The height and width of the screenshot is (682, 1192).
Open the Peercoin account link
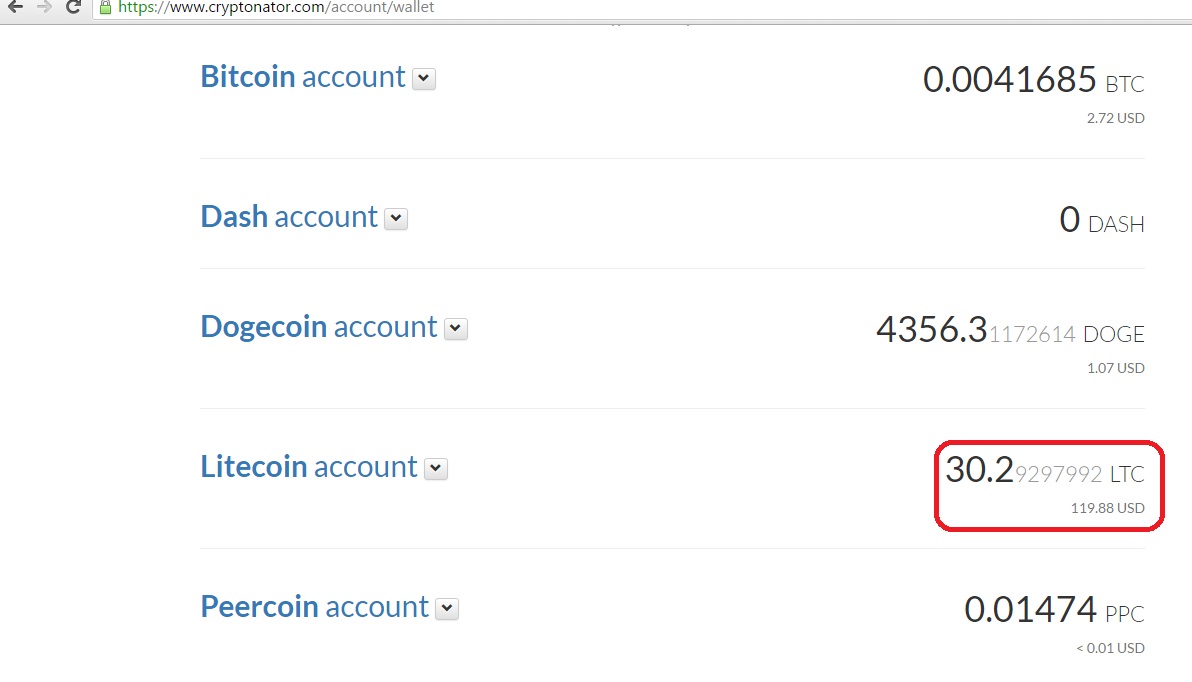pos(314,607)
